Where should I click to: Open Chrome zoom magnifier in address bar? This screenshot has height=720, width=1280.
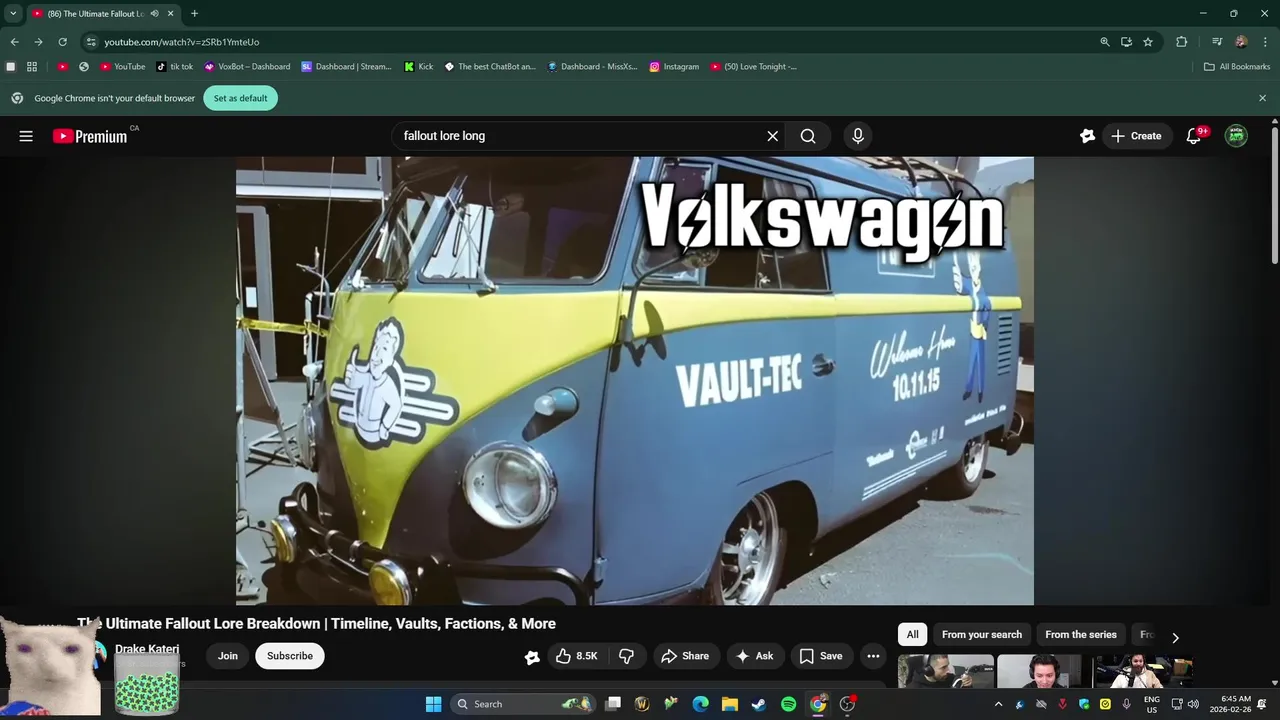click(x=1105, y=42)
